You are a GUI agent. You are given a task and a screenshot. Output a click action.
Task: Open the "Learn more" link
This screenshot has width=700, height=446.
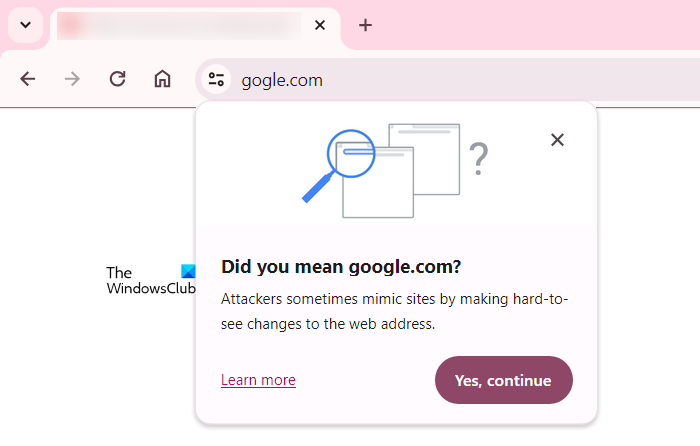[x=258, y=380]
